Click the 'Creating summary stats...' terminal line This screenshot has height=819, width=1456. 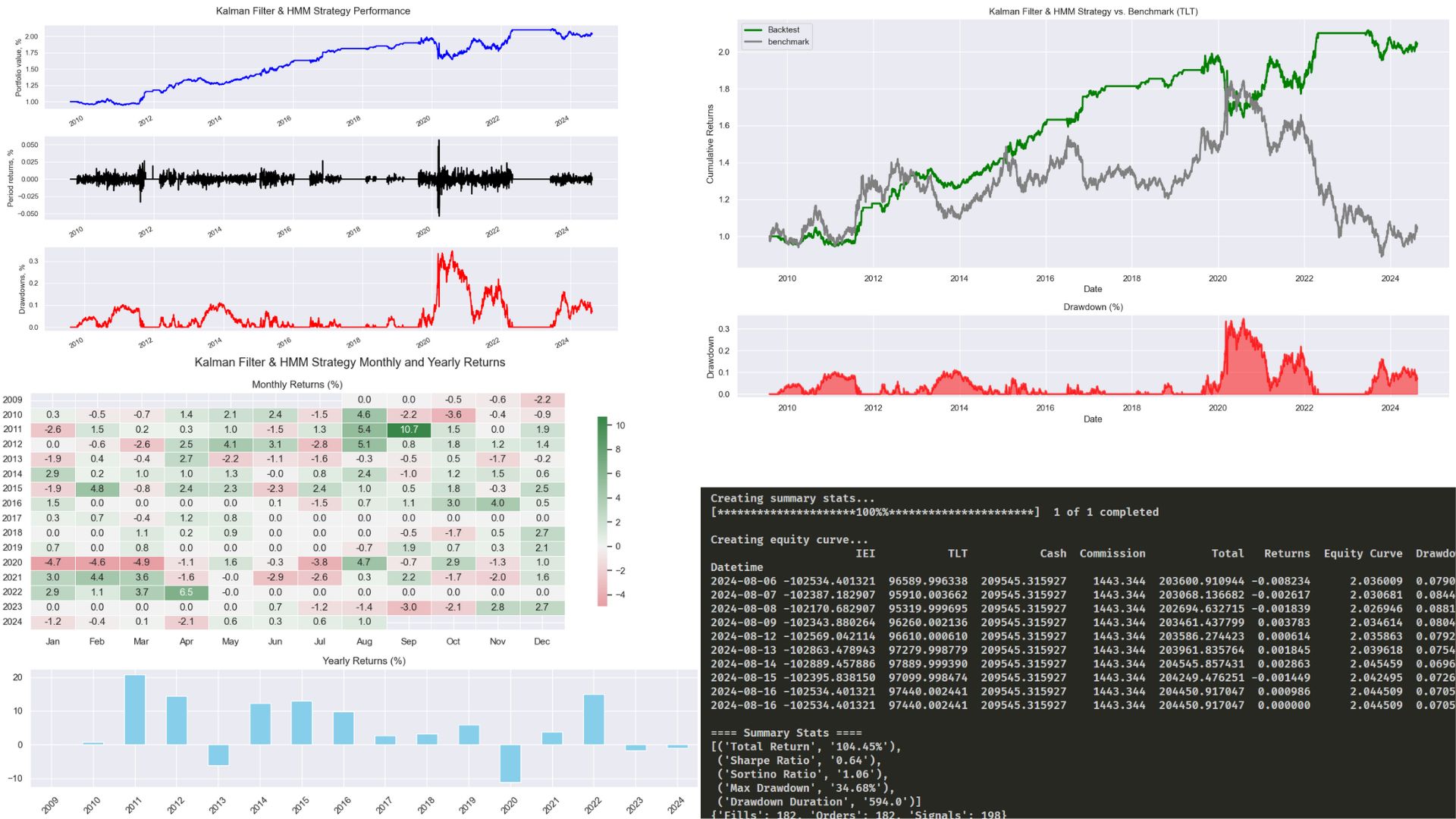792,498
